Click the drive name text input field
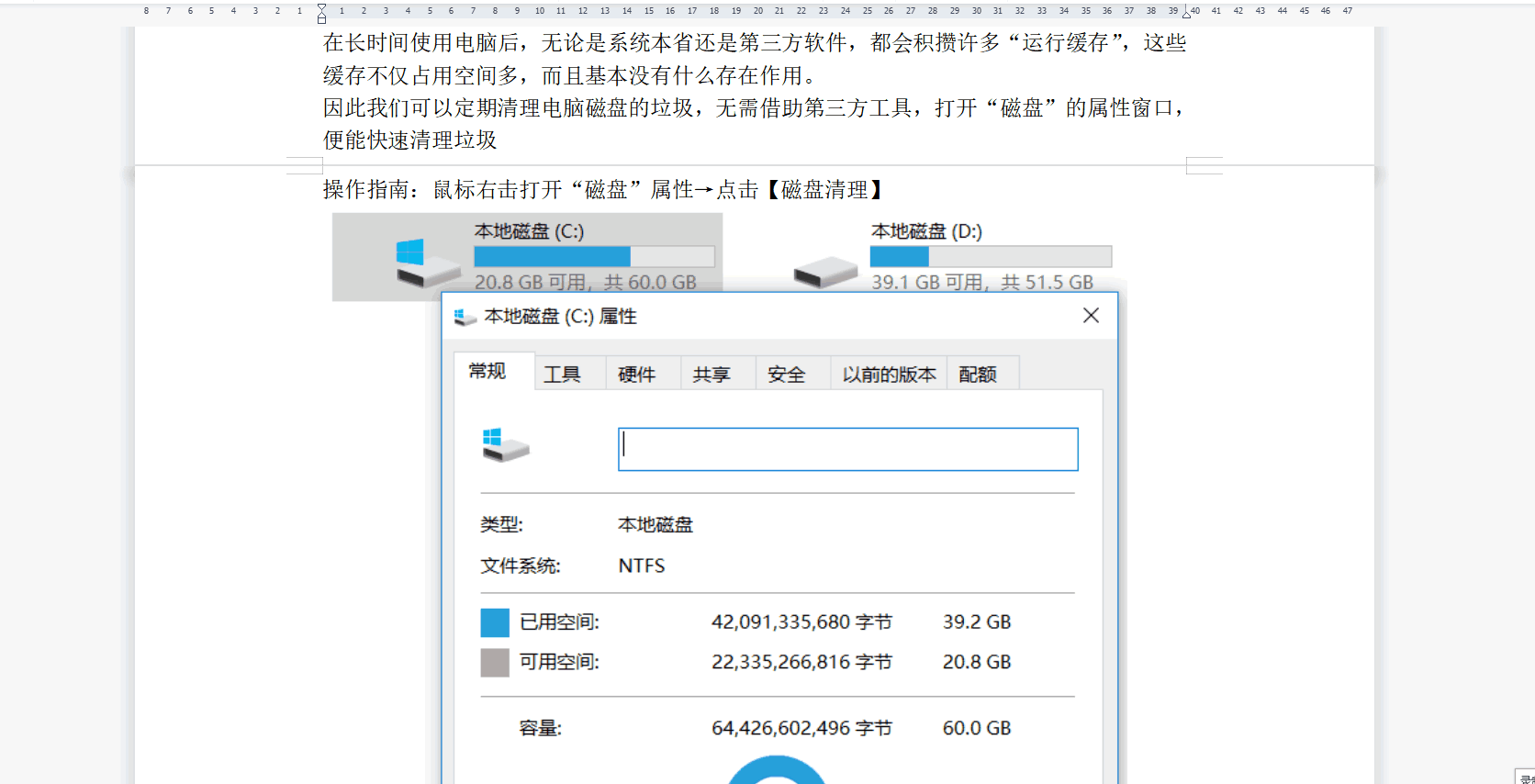1535x784 pixels. 847,450
